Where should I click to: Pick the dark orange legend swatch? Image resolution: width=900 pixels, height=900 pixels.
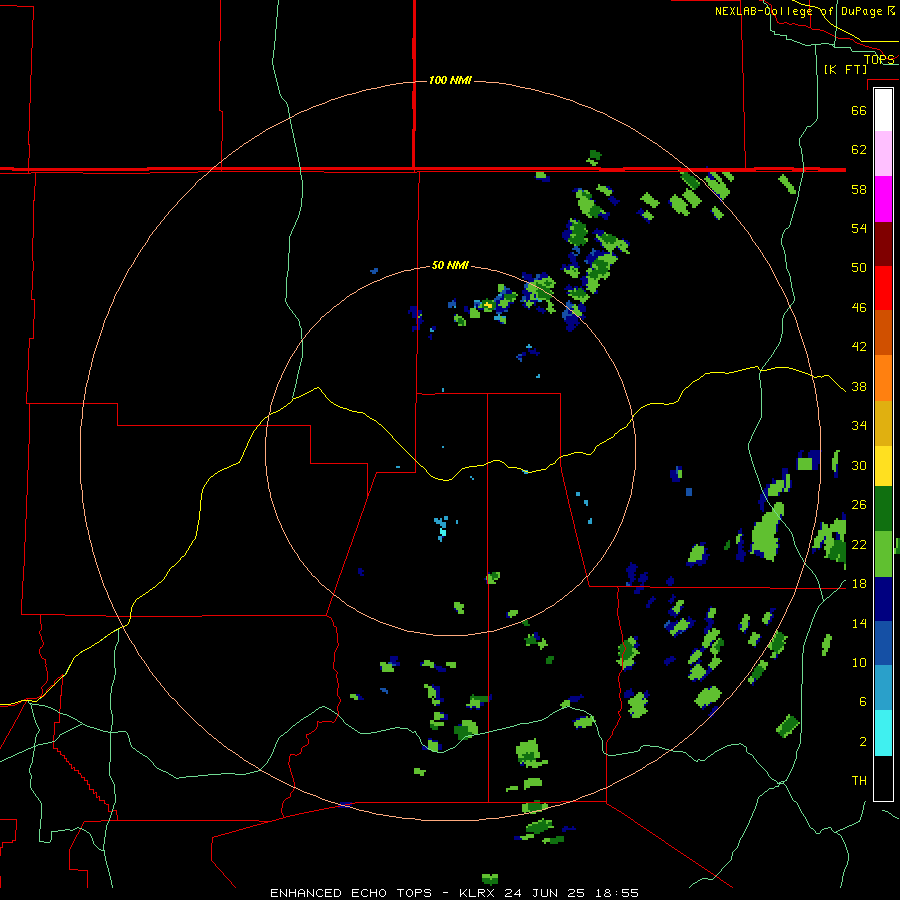click(883, 332)
